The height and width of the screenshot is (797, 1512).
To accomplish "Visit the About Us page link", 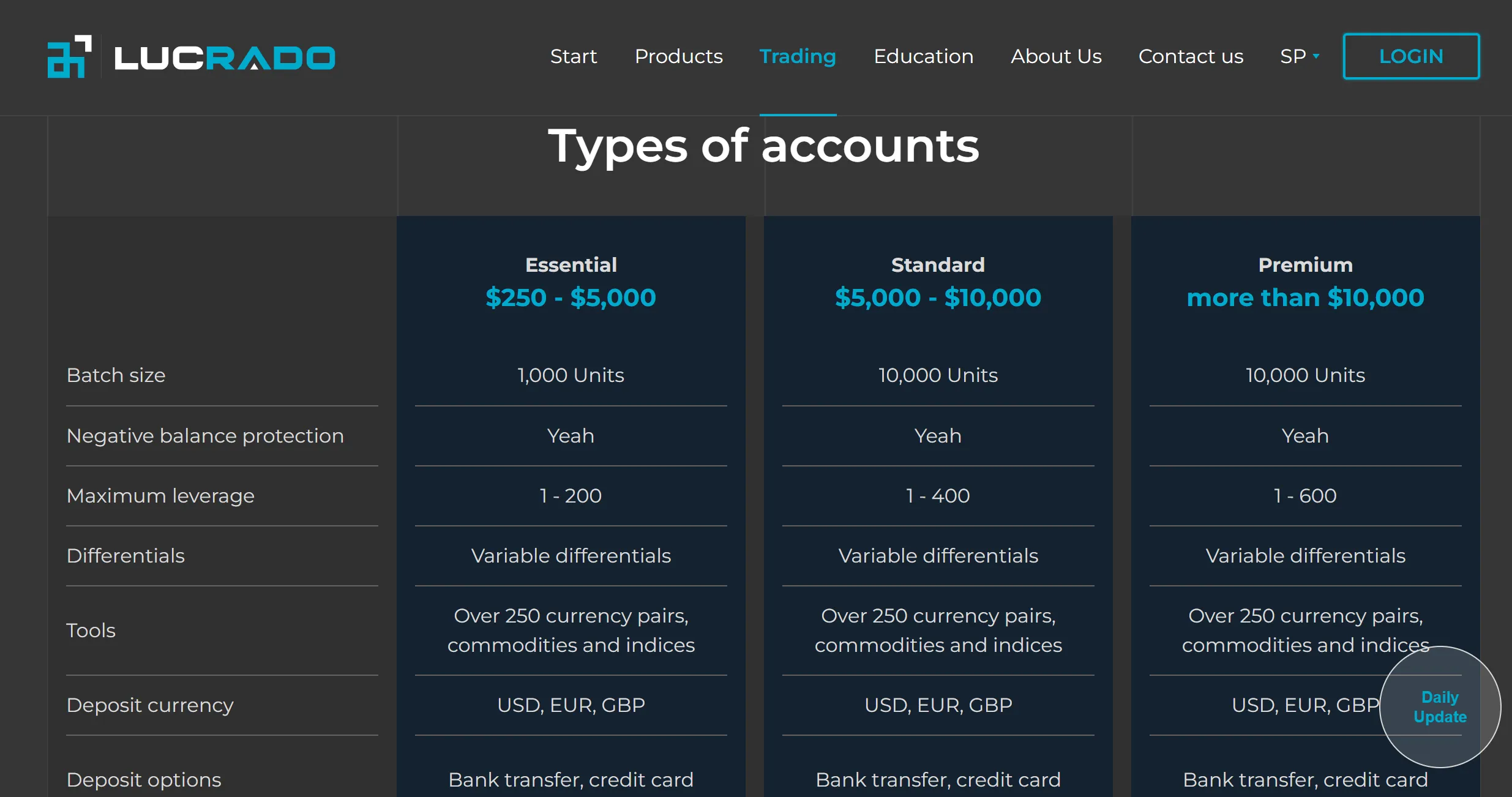I will click(1056, 56).
